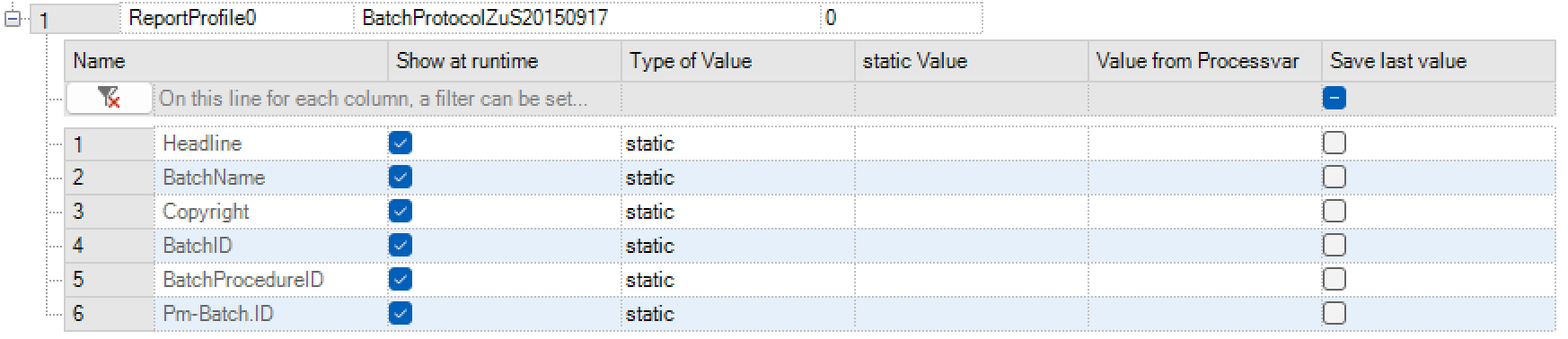
Task: Select the BatchProcedureID name cell
Action: pyautogui.click(x=271, y=280)
